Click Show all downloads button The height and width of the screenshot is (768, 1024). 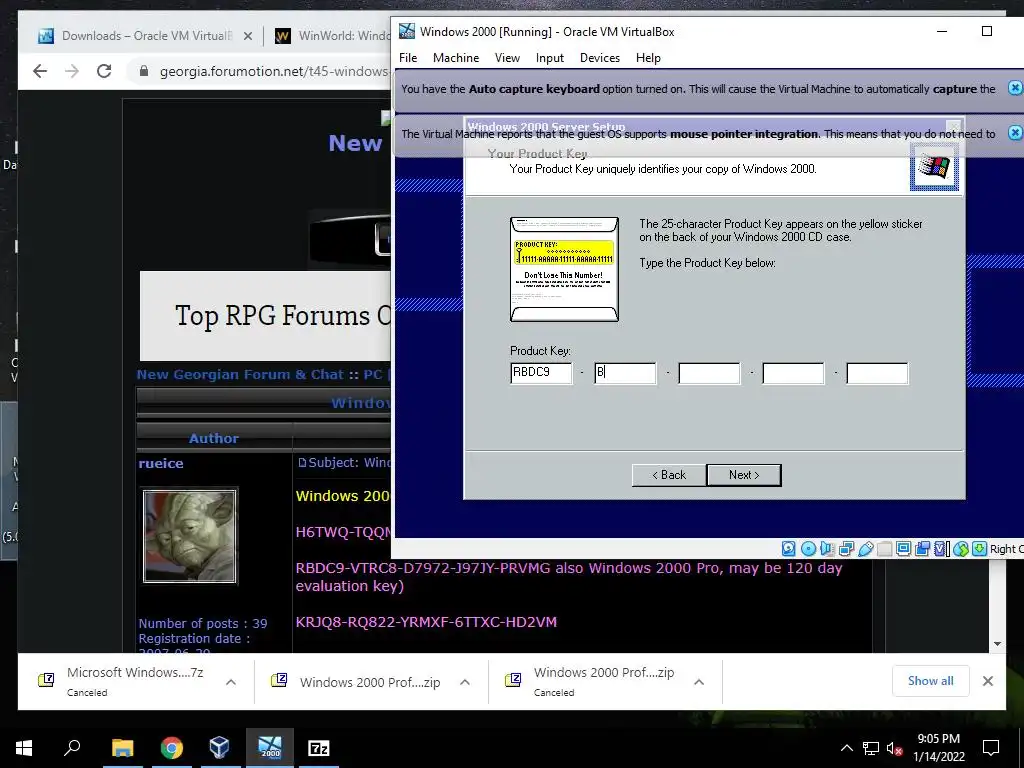[931, 681]
